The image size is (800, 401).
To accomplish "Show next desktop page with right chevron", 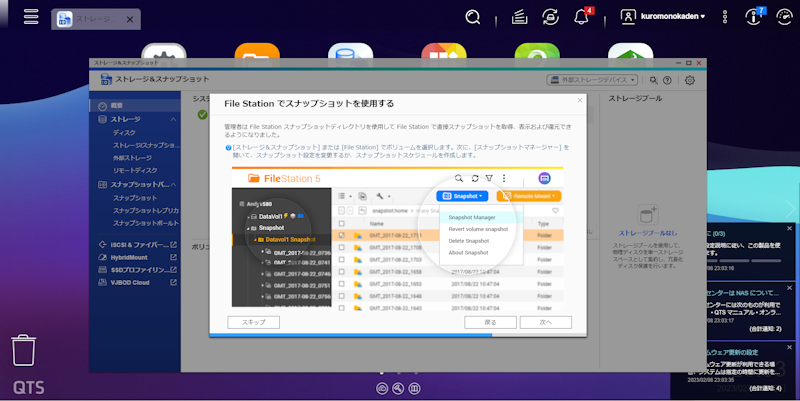I will (x=790, y=208).
